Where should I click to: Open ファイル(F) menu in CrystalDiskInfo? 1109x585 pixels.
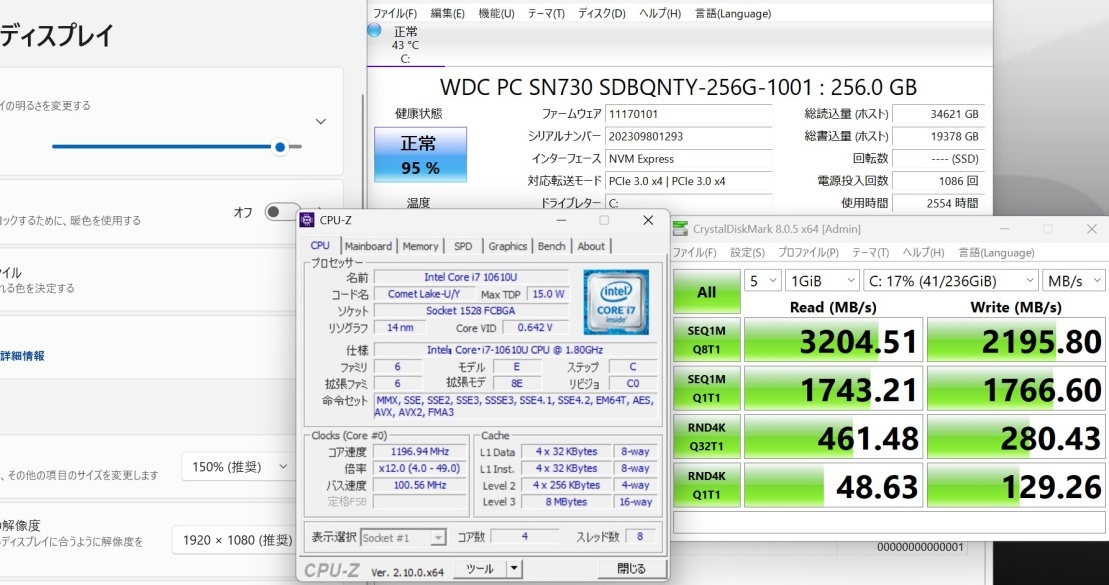tap(395, 13)
